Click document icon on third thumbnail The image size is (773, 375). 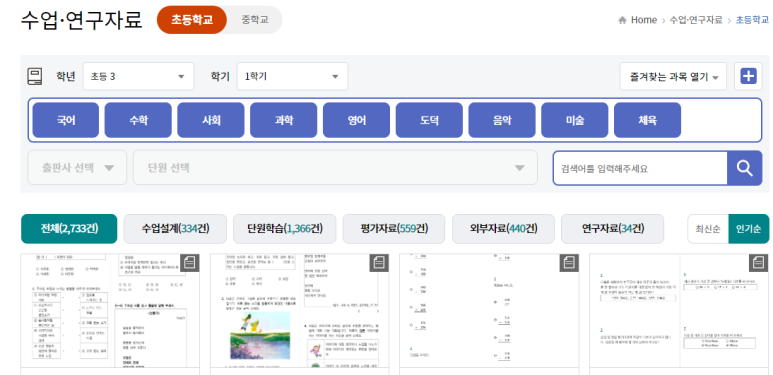click(569, 263)
